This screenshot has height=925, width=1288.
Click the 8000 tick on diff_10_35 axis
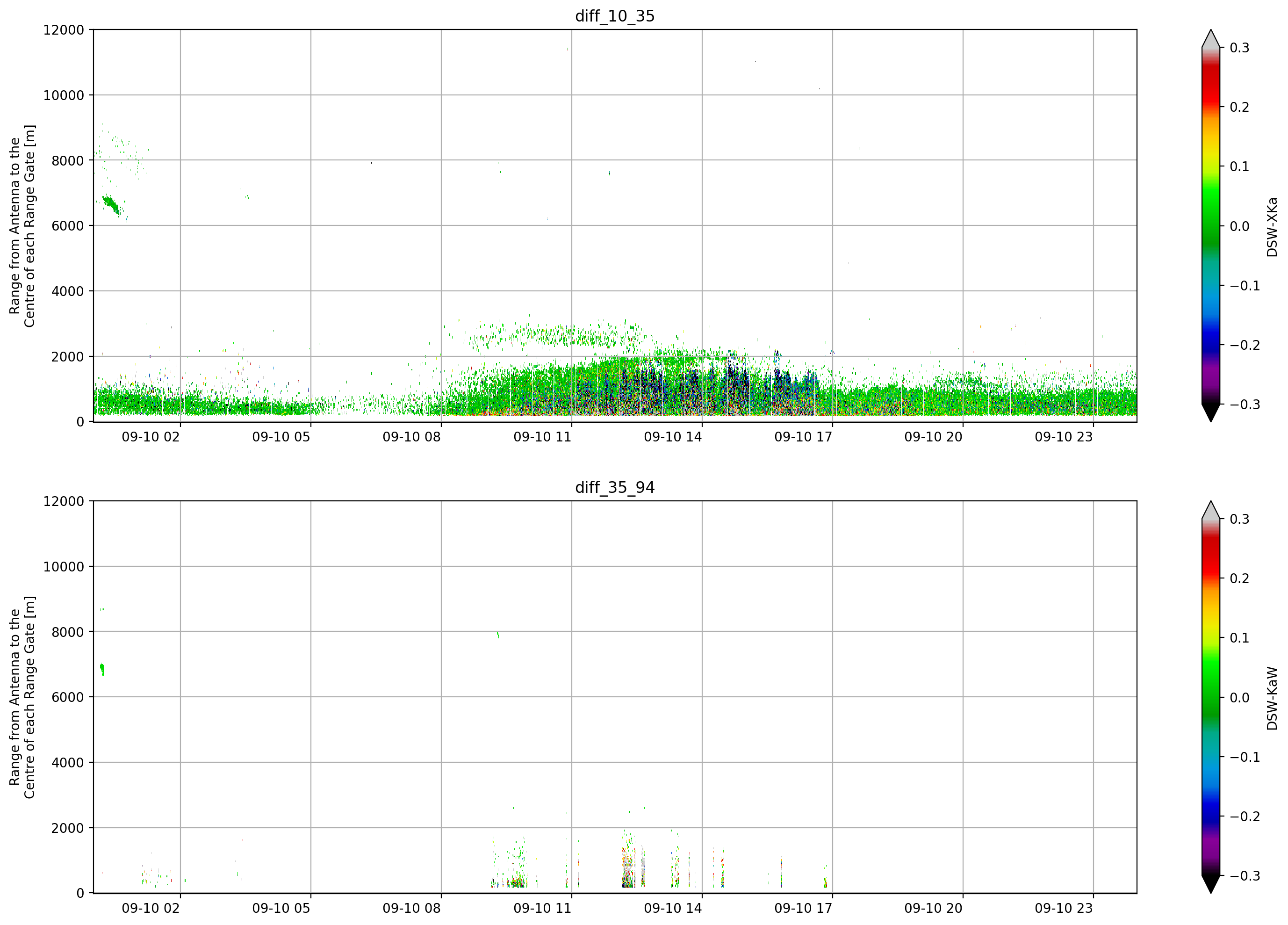click(x=68, y=161)
